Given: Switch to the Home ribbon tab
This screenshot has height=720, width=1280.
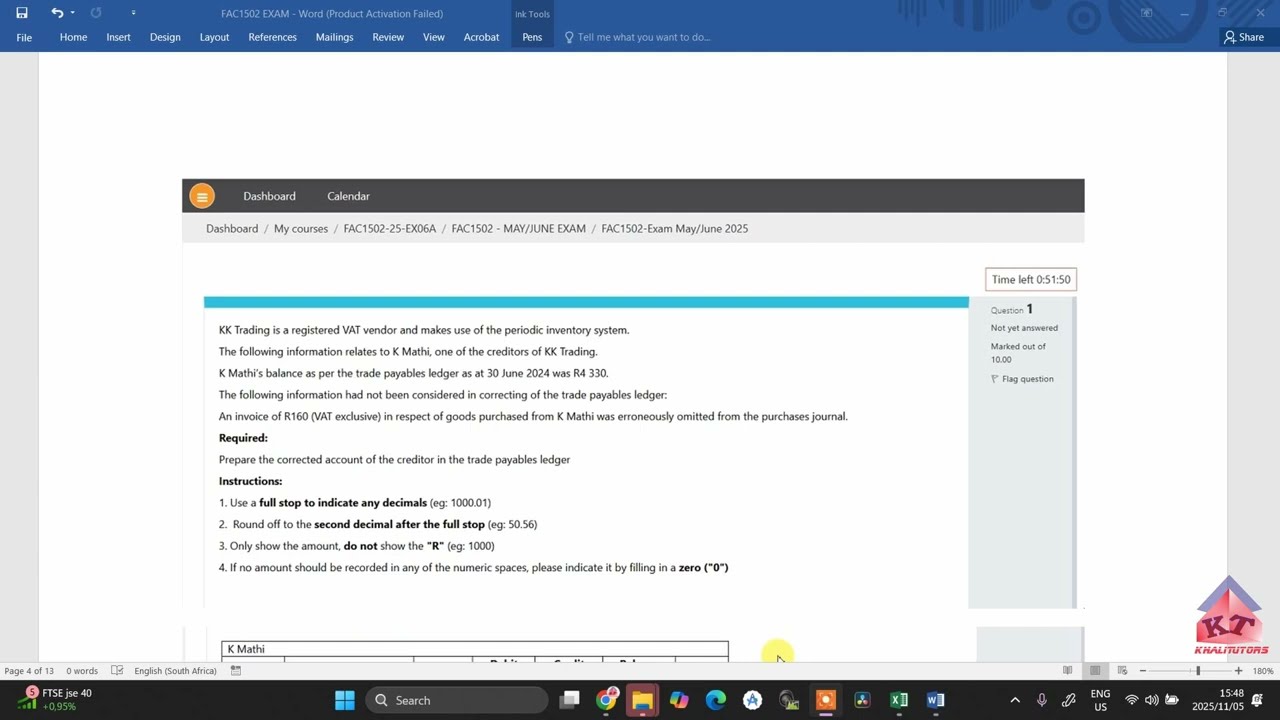Looking at the screenshot, I should [x=73, y=37].
